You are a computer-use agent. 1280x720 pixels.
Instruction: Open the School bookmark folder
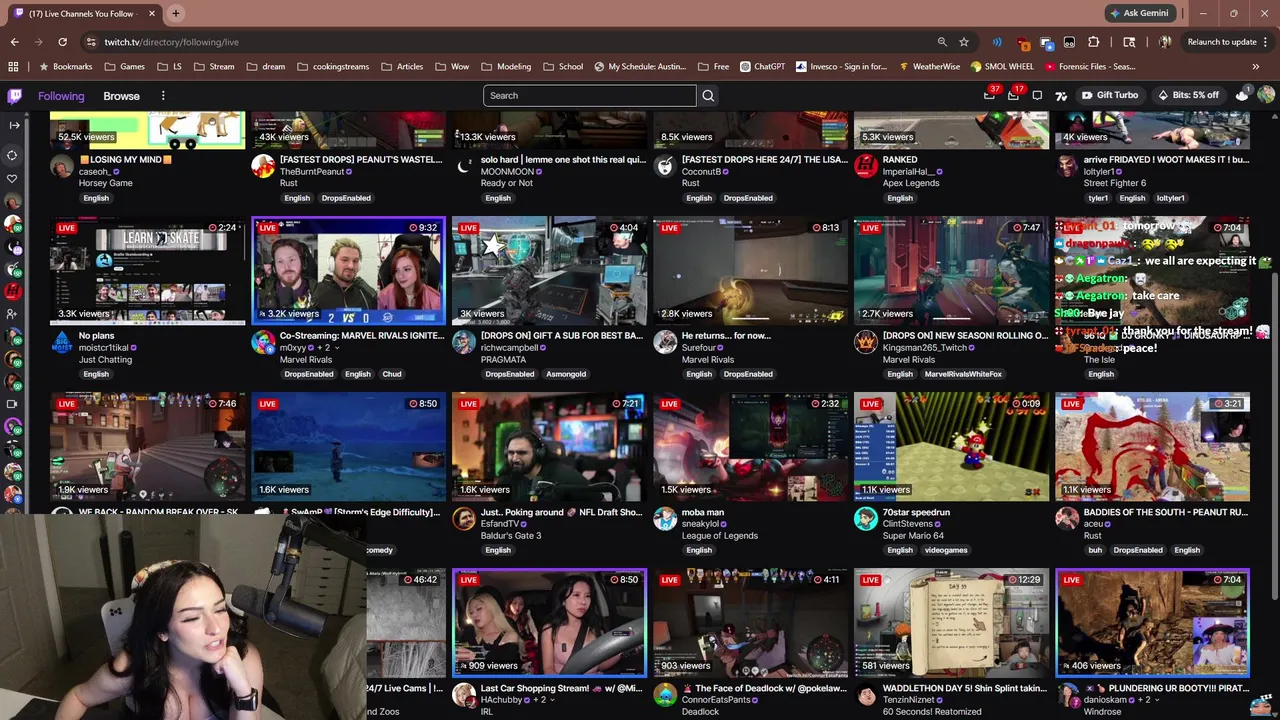click(x=563, y=67)
